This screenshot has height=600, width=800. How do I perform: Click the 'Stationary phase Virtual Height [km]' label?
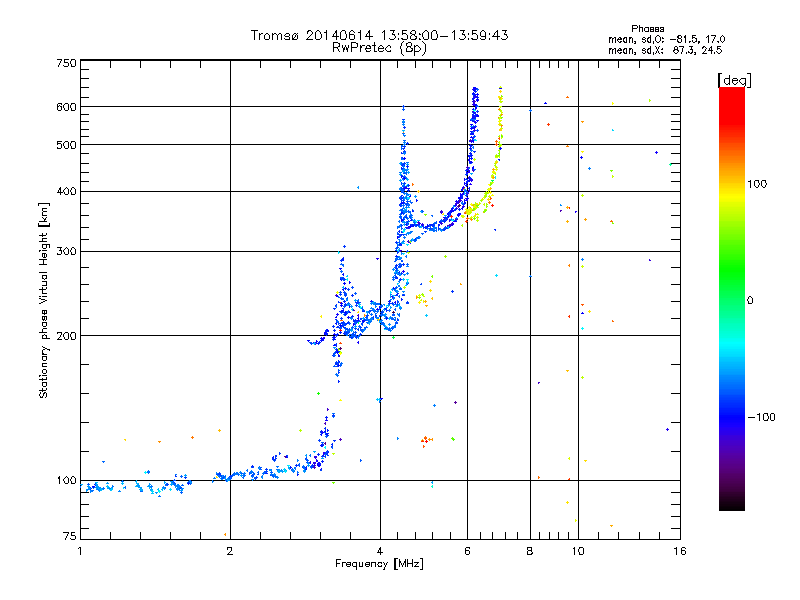[44, 300]
